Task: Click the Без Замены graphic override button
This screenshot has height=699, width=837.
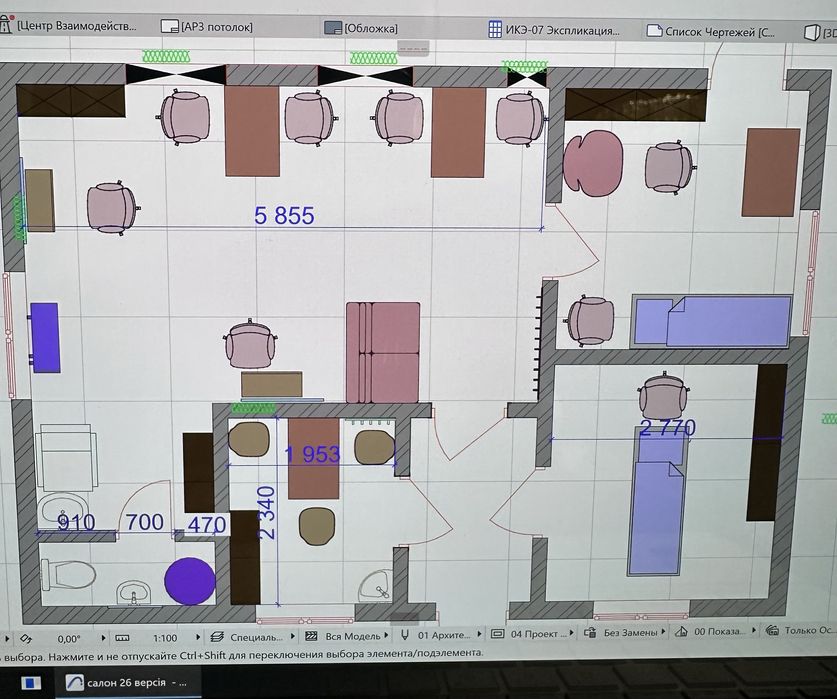Action: (x=621, y=633)
